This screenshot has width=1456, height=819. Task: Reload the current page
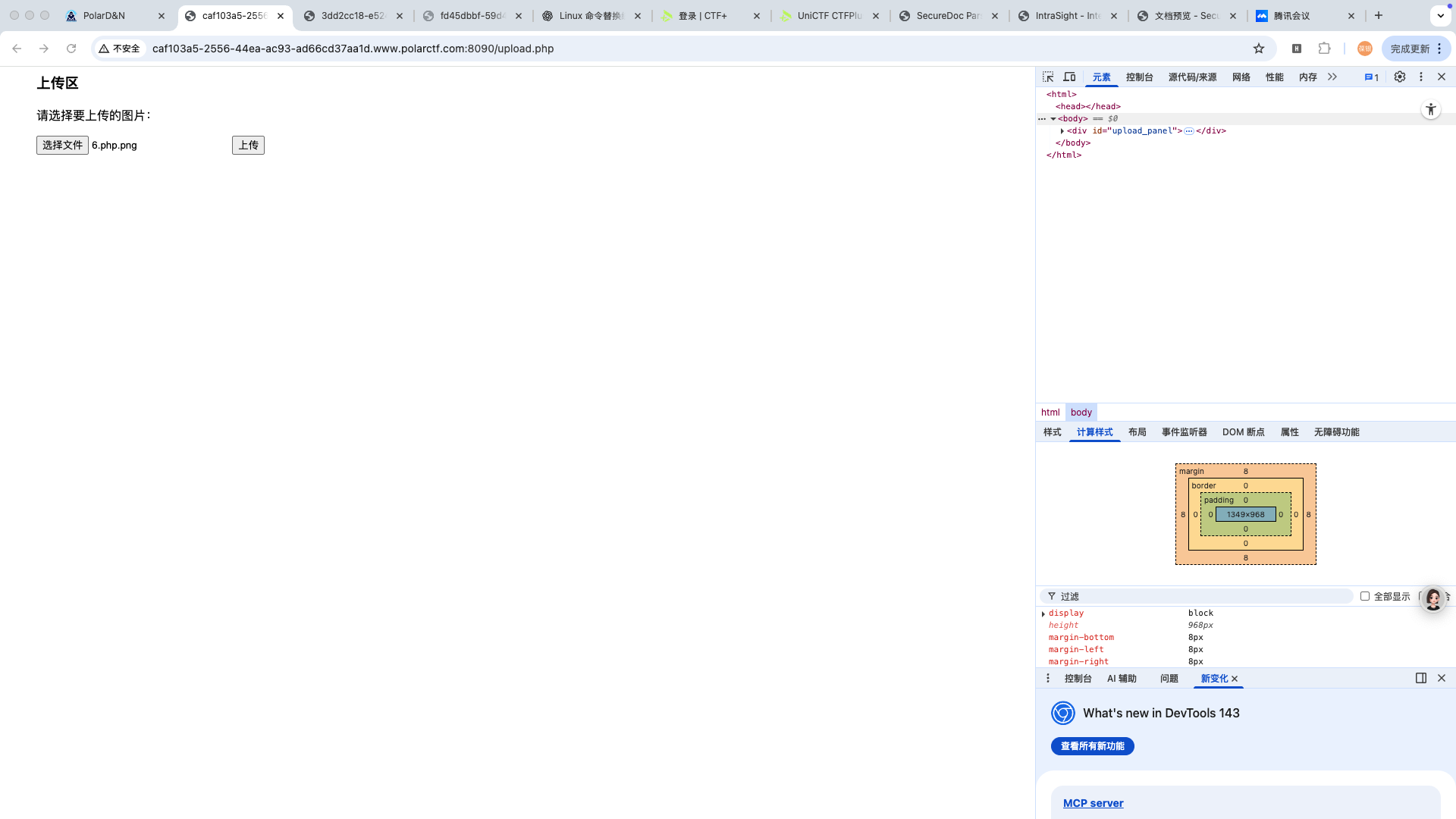point(71,49)
